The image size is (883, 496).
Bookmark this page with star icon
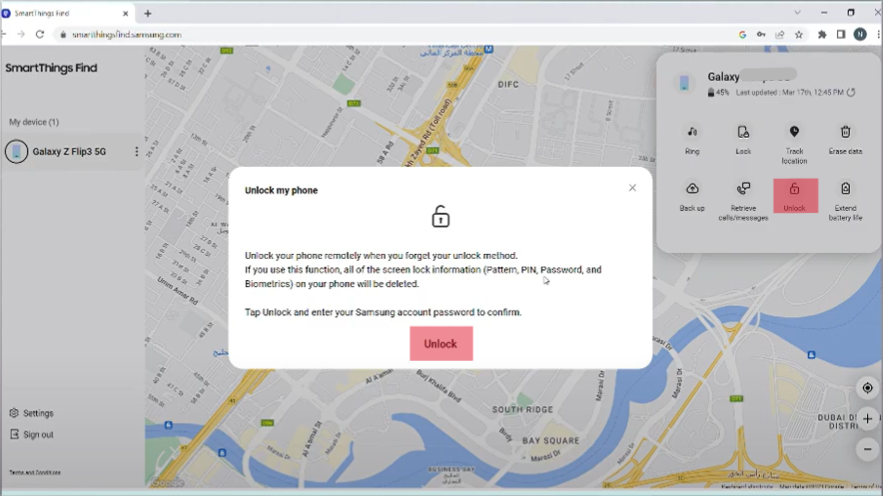coord(799,35)
